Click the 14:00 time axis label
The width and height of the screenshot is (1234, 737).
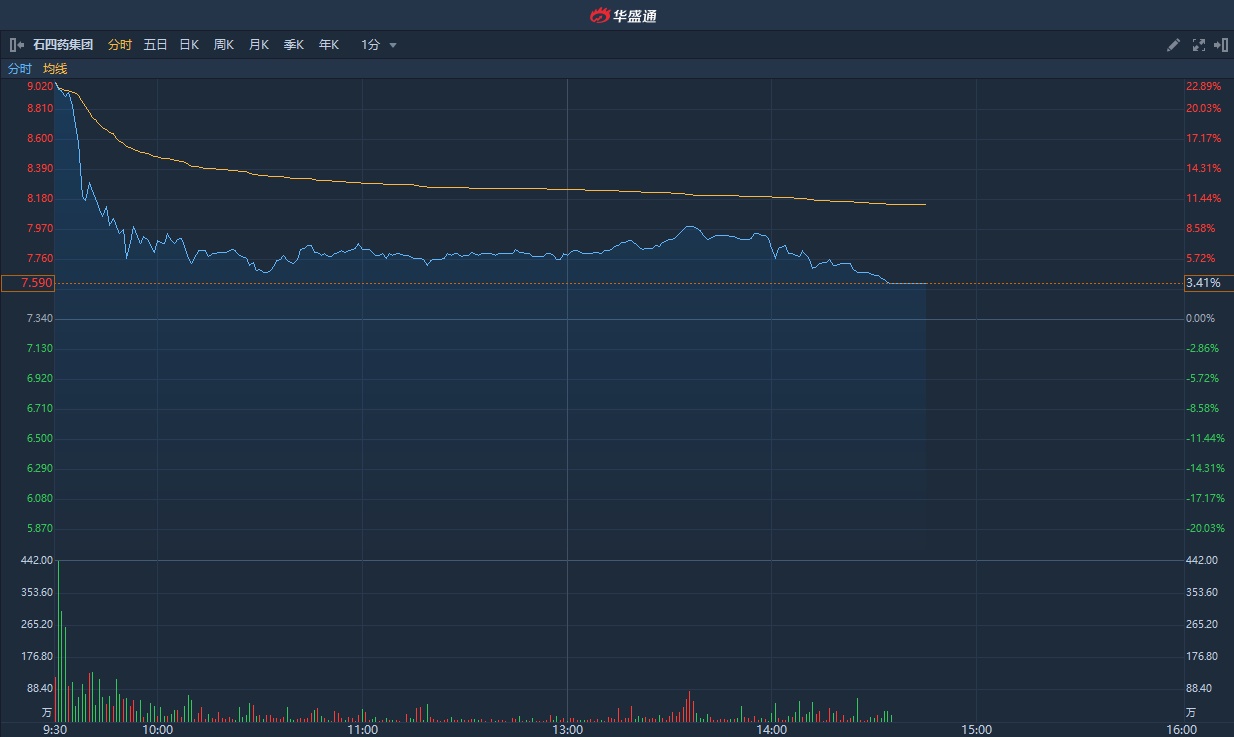(x=772, y=730)
